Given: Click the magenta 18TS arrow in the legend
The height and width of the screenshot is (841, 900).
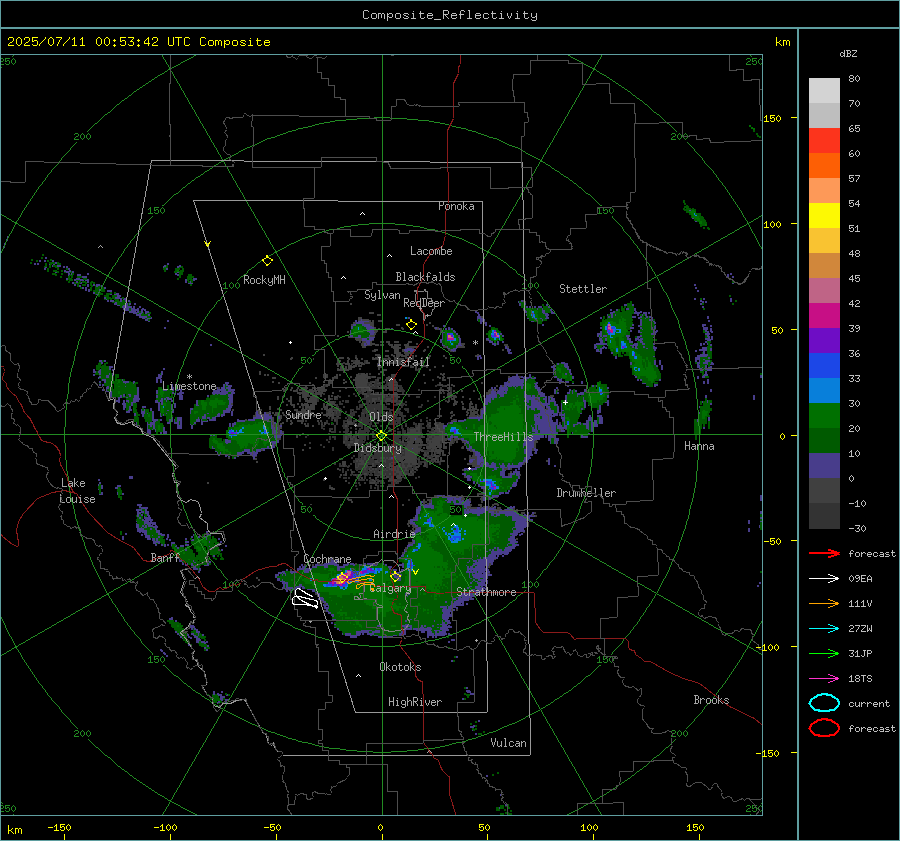Looking at the screenshot, I should 824,679.
